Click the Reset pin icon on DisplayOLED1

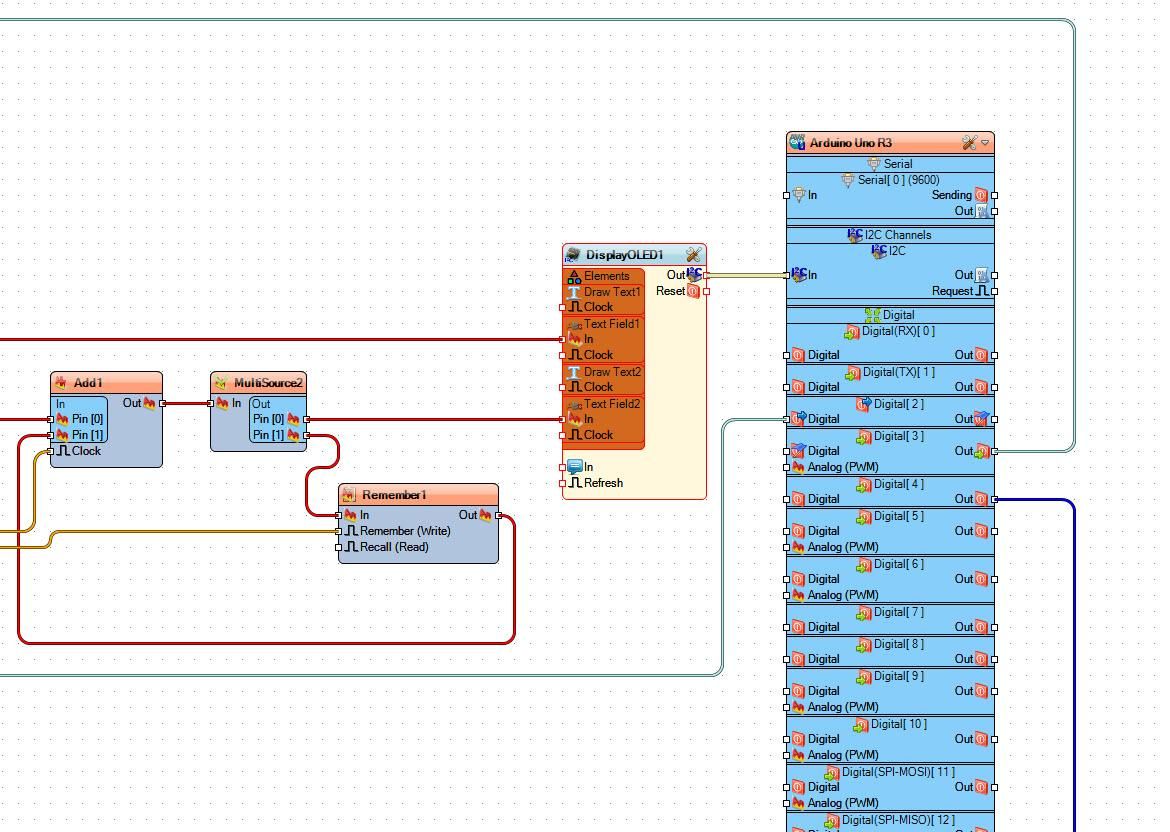point(693,291)
